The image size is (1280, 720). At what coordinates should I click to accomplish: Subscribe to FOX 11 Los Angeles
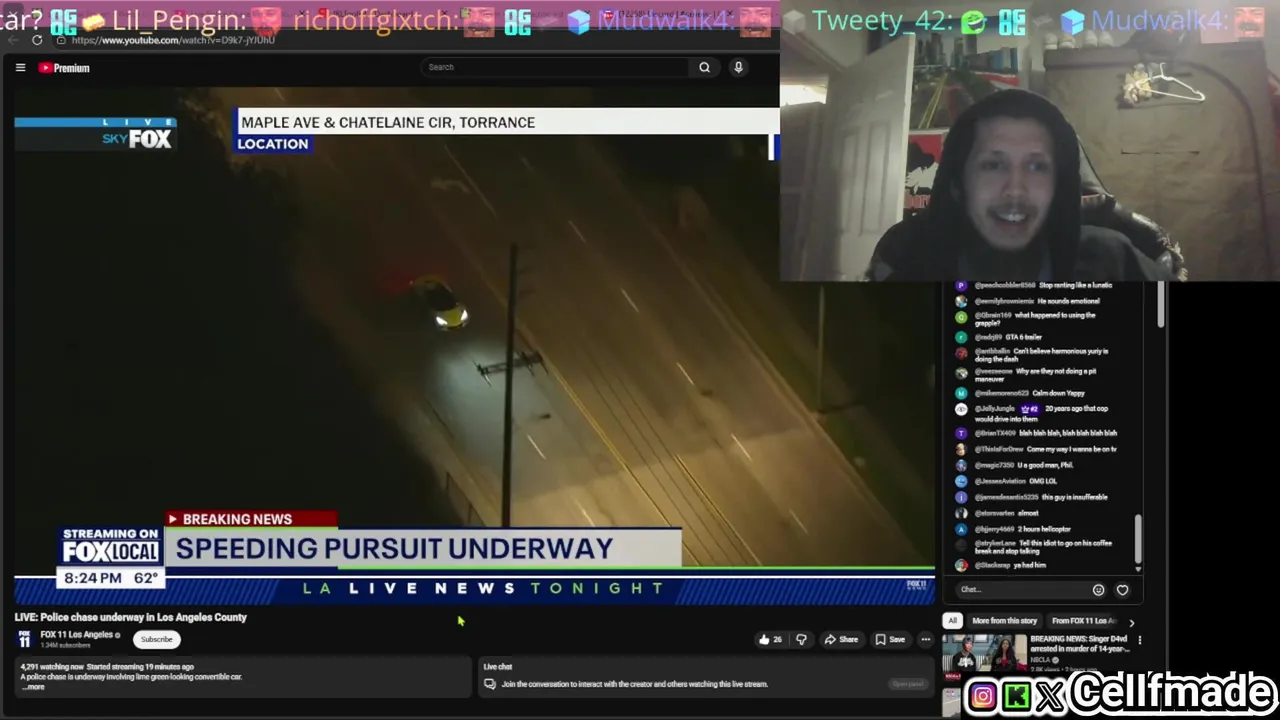[x=156, y=639]
